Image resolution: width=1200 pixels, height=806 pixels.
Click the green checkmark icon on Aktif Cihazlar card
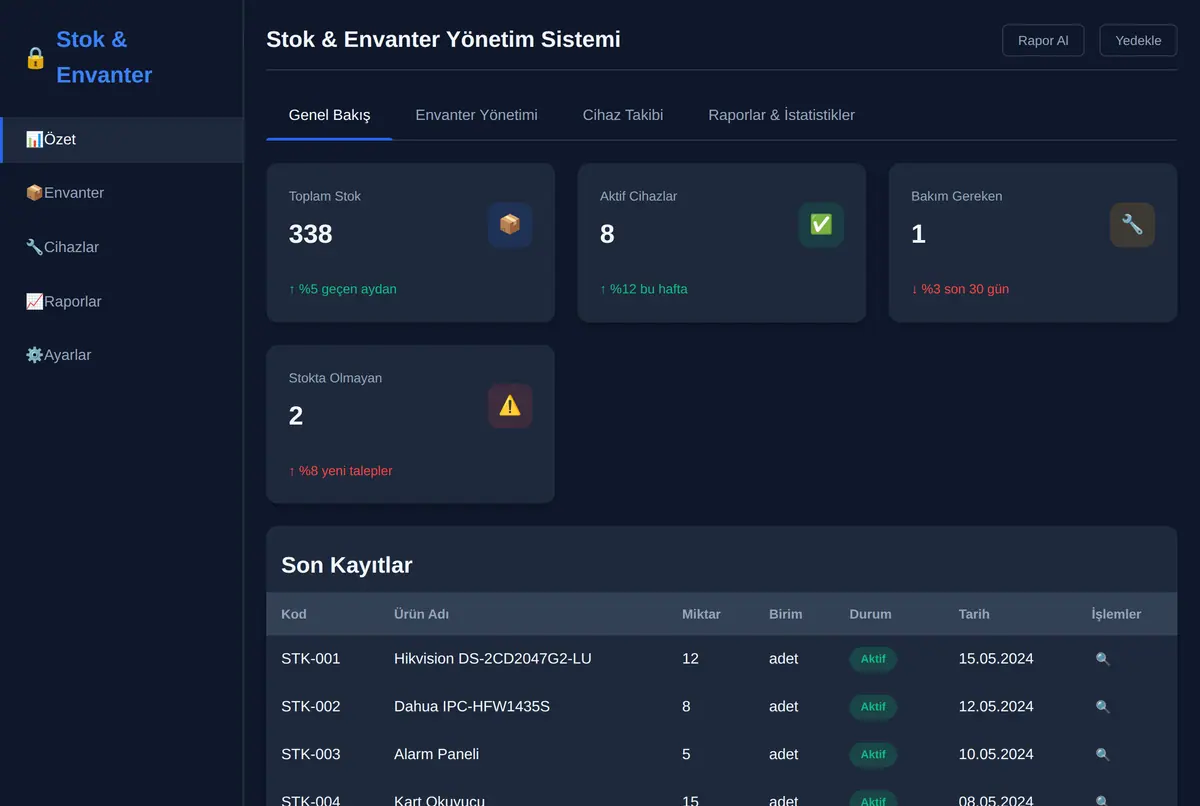click(821, 225)
